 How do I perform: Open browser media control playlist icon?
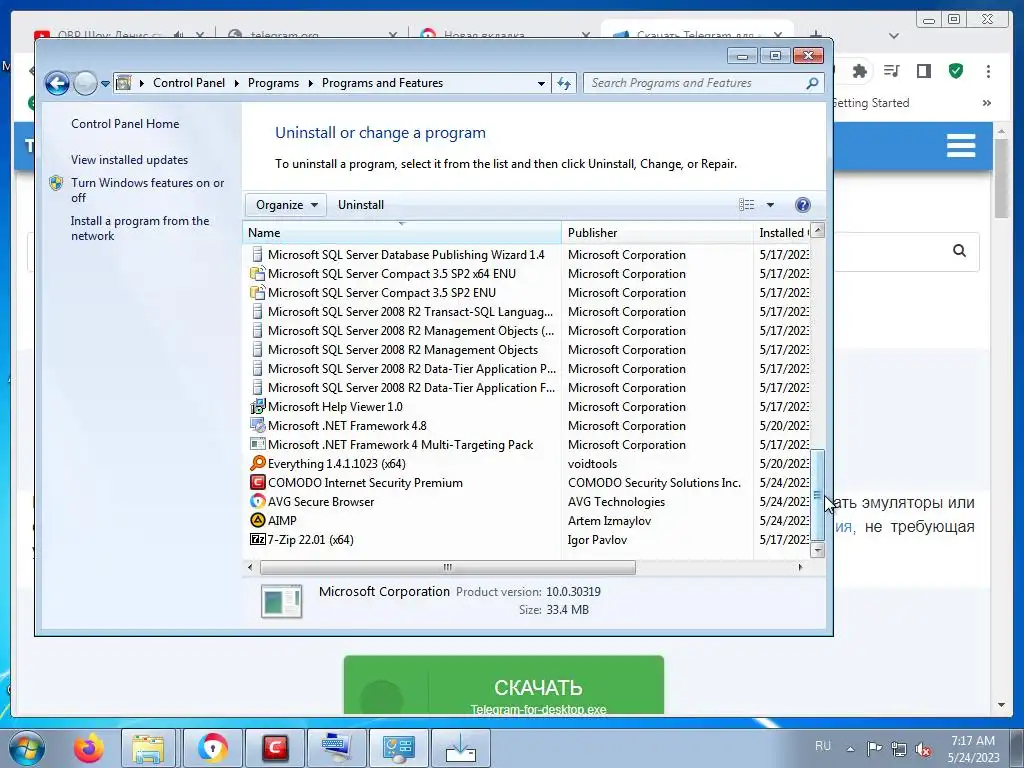coord(891,71)
